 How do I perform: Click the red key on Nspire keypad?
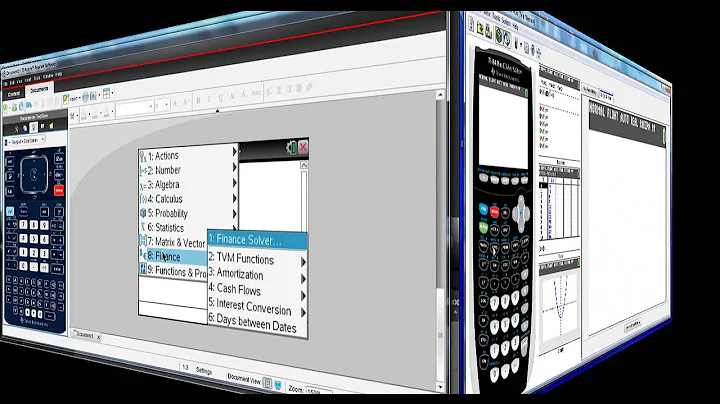(x=59, y=190)
